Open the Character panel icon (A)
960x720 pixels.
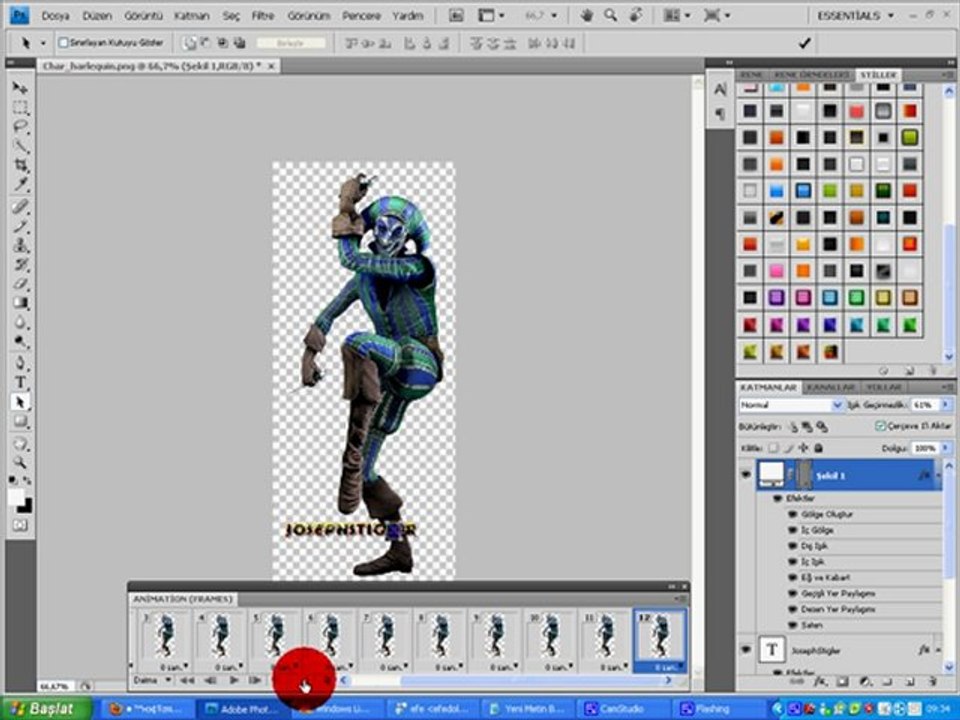click(720, 89)
